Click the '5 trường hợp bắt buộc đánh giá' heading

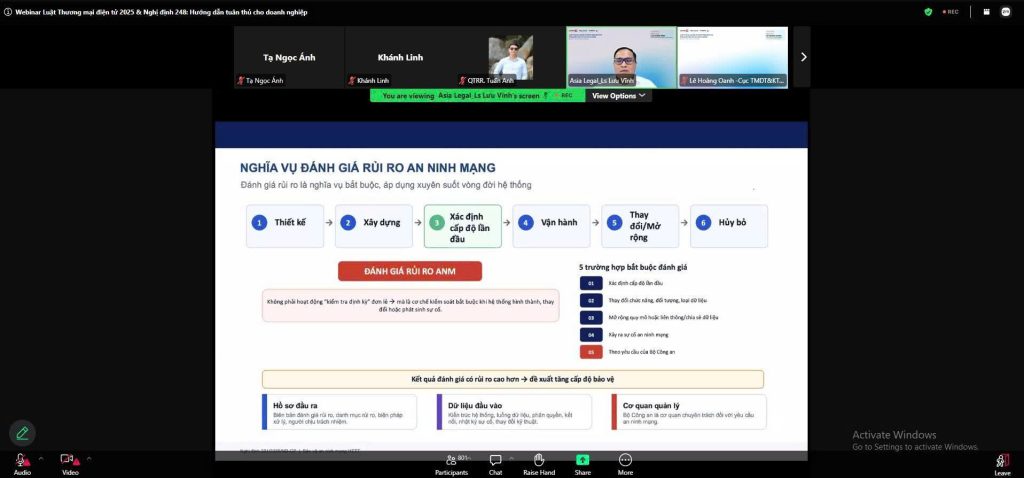pyautogui.click(x=633, y=267)
